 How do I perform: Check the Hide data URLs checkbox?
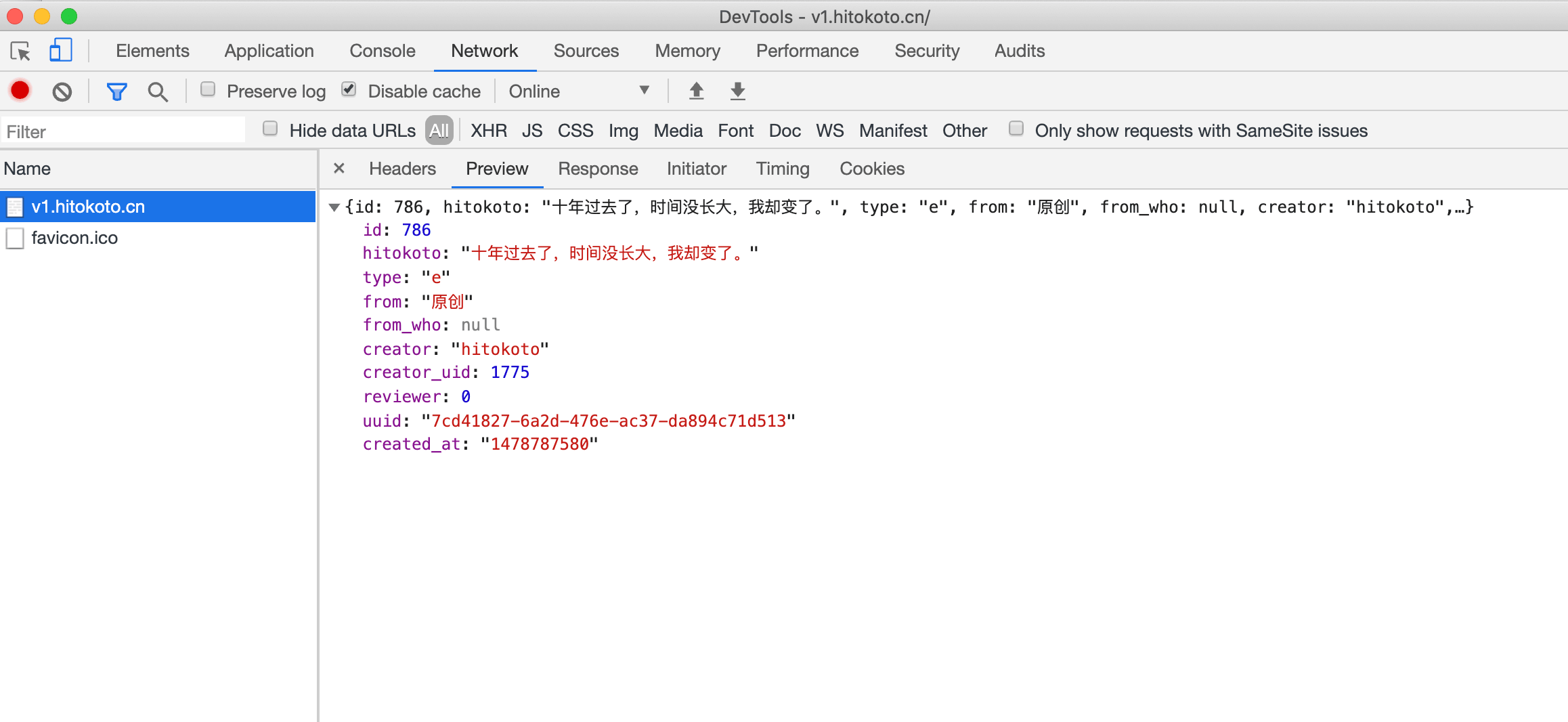[270, 129]
